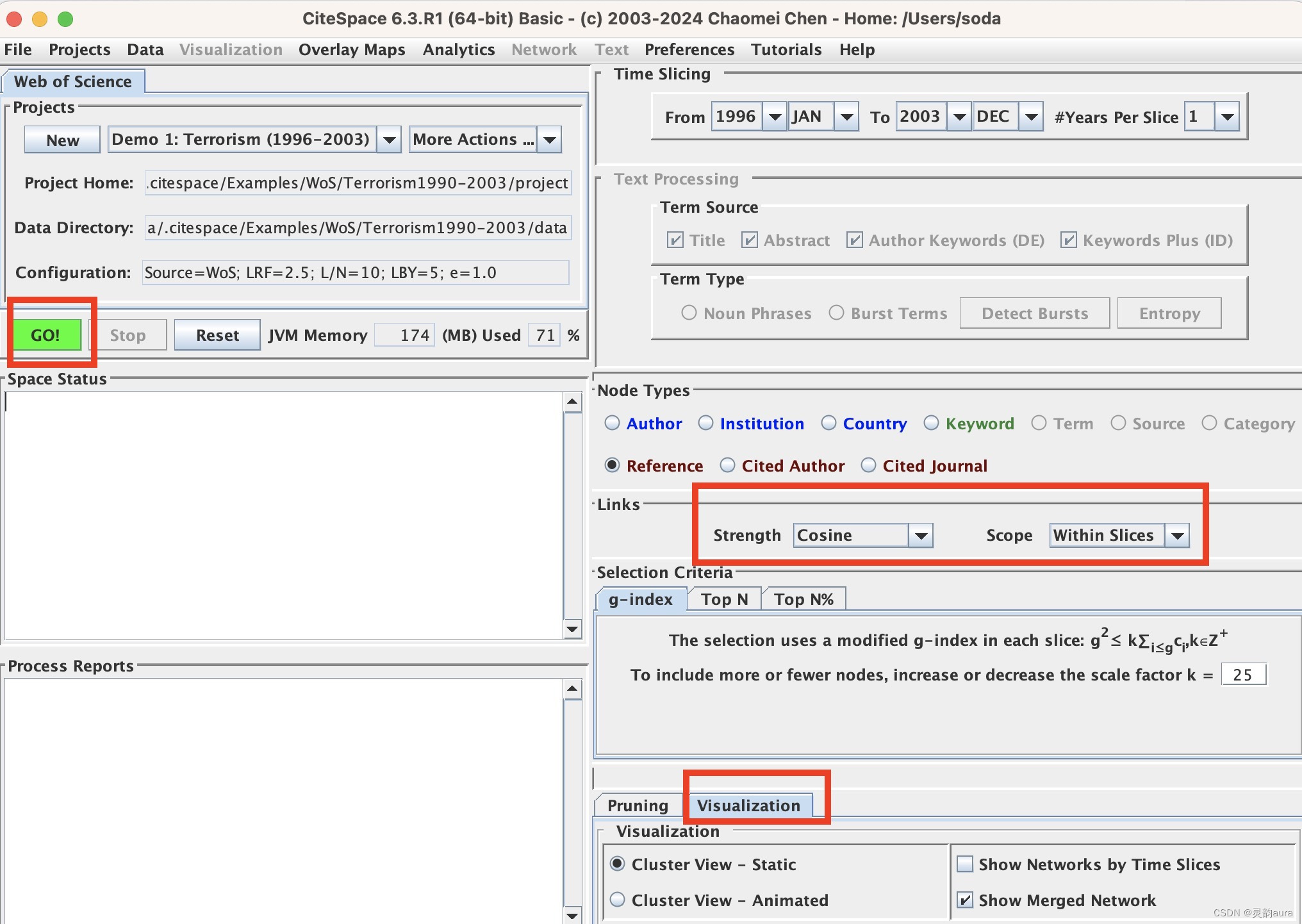Select Cluster View - Animated option
Viewport: 1302px width, 924px height.
click(618, 900)
